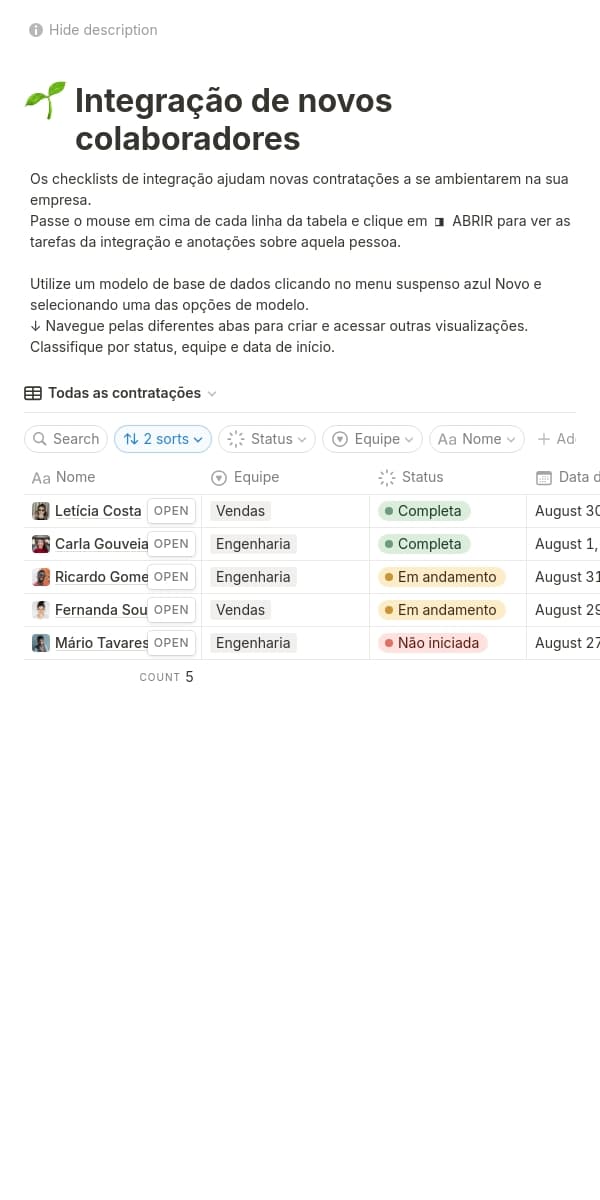
Task: Click the seedling page icon
Action: [46, 101]
